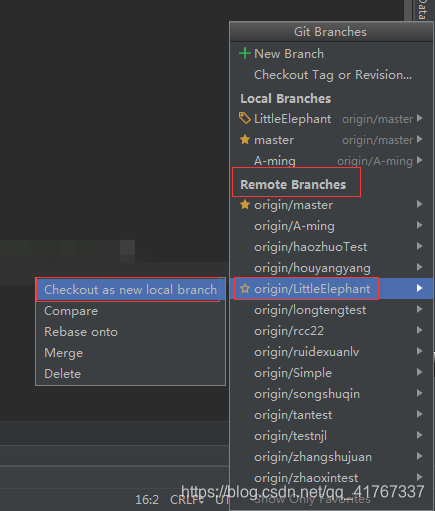Toggle the outlined star on origin/LittleElephant
The image size is (435, 511).
tap(245, 288)
